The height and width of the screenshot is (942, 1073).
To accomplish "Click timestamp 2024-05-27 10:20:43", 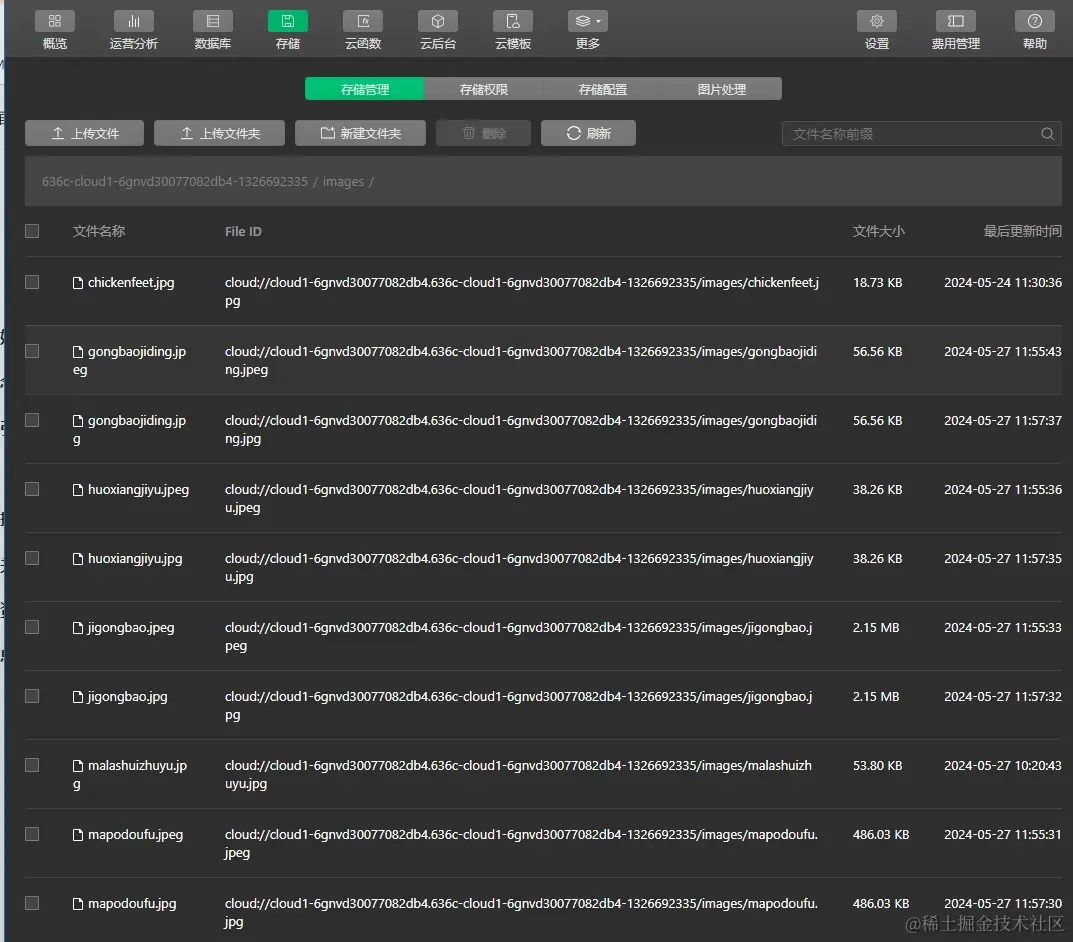I will point(1003,766).
